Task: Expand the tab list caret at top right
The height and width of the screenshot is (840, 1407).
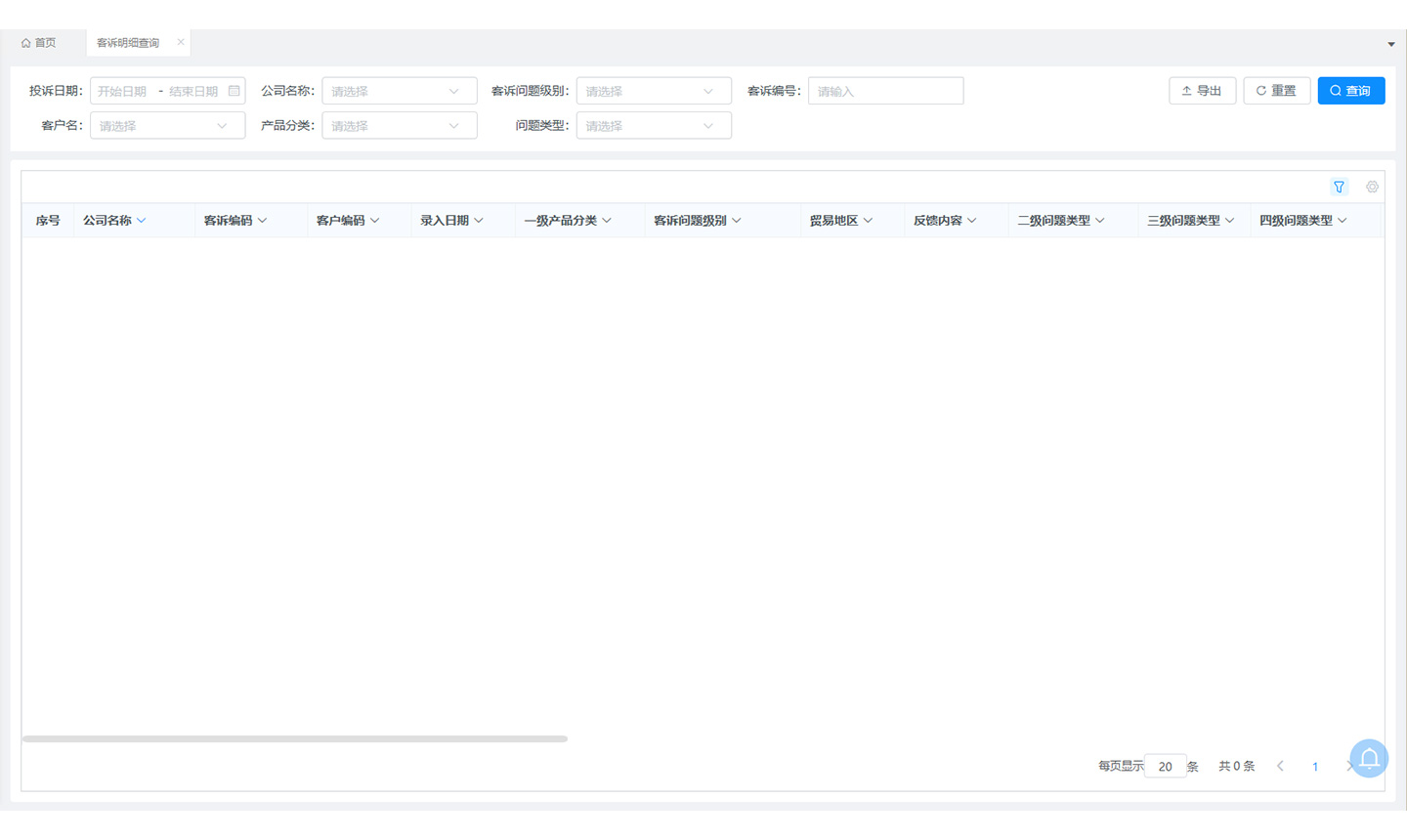Action: point(1391,44)
